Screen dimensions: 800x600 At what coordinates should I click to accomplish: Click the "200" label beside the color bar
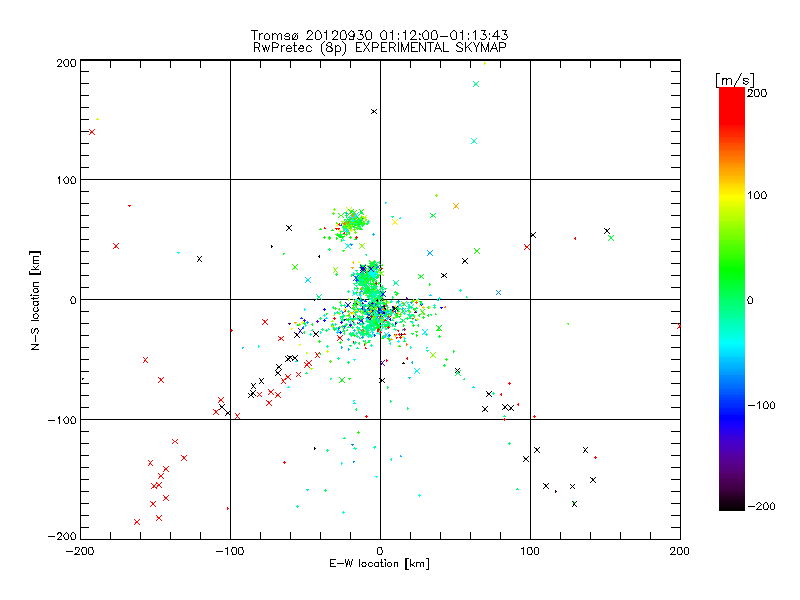pyautogui.click(x=757, y=93)
